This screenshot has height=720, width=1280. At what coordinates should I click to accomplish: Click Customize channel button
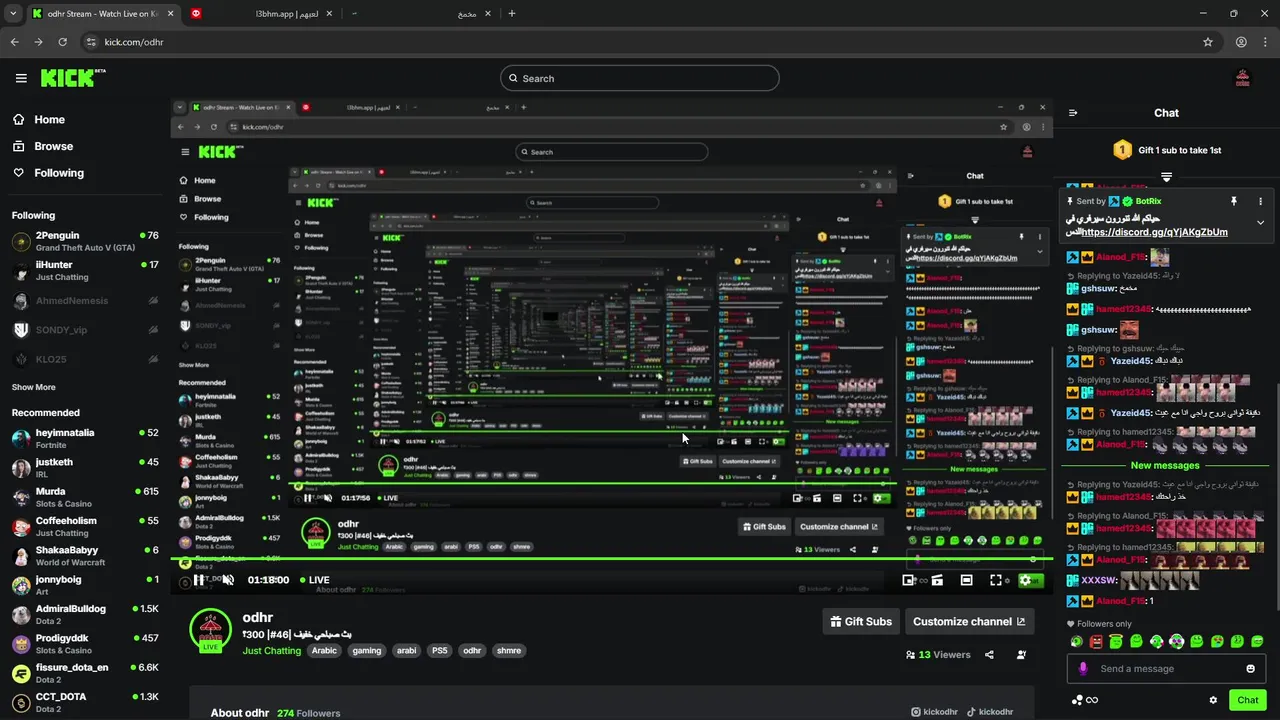click(969, 621)
